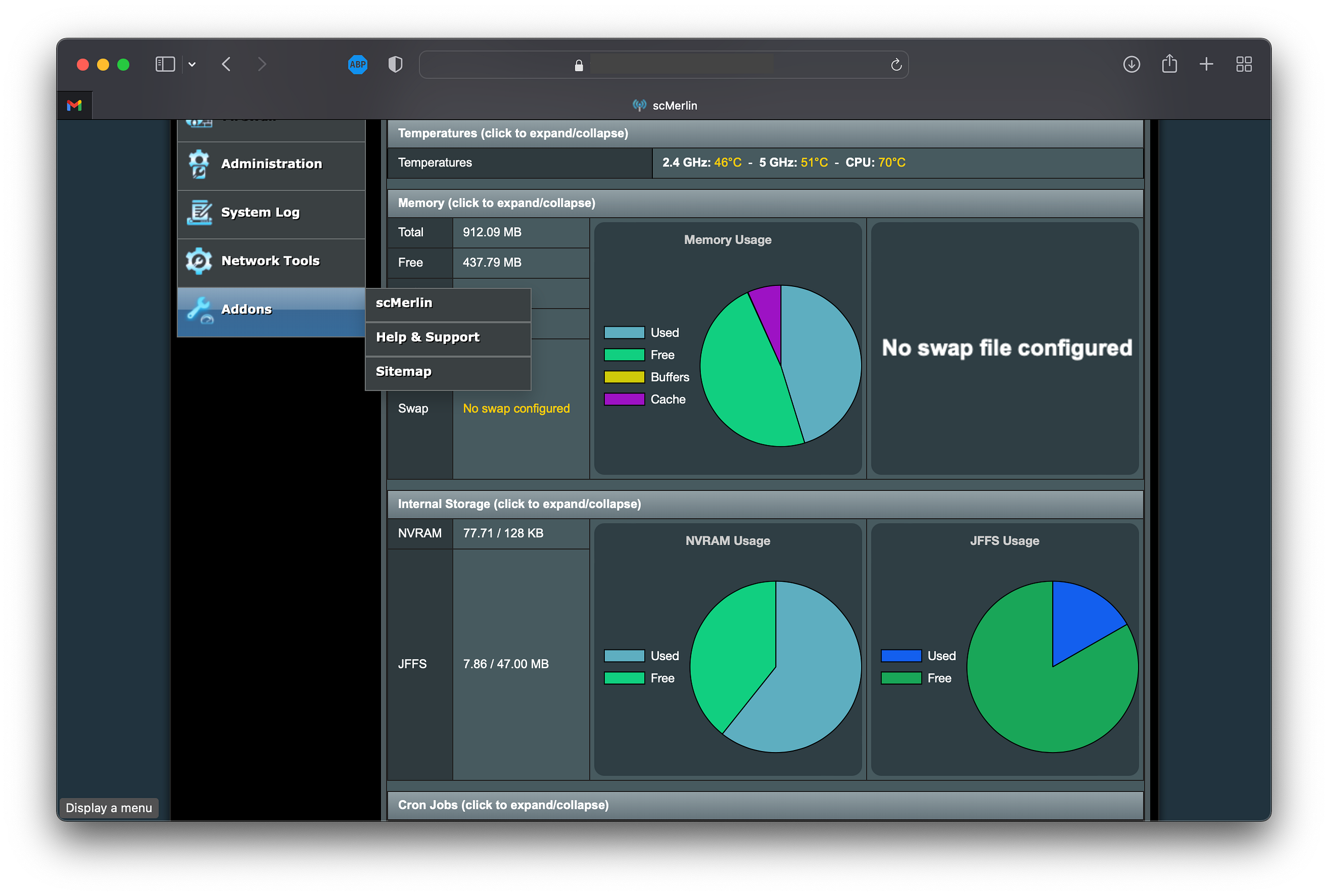Open the Administration sidebar icon
This screenshot has height=896, width=1328.
(x=198, y=164)
